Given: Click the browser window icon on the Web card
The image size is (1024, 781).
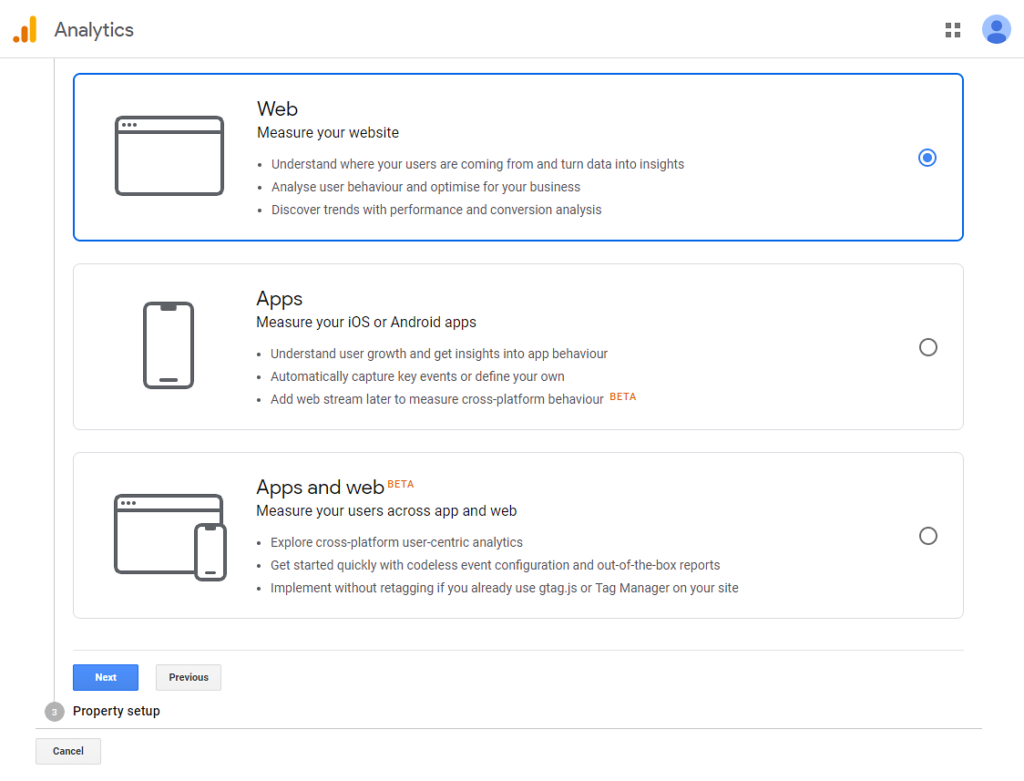Looking at the screenshot, I should point(169,156).
